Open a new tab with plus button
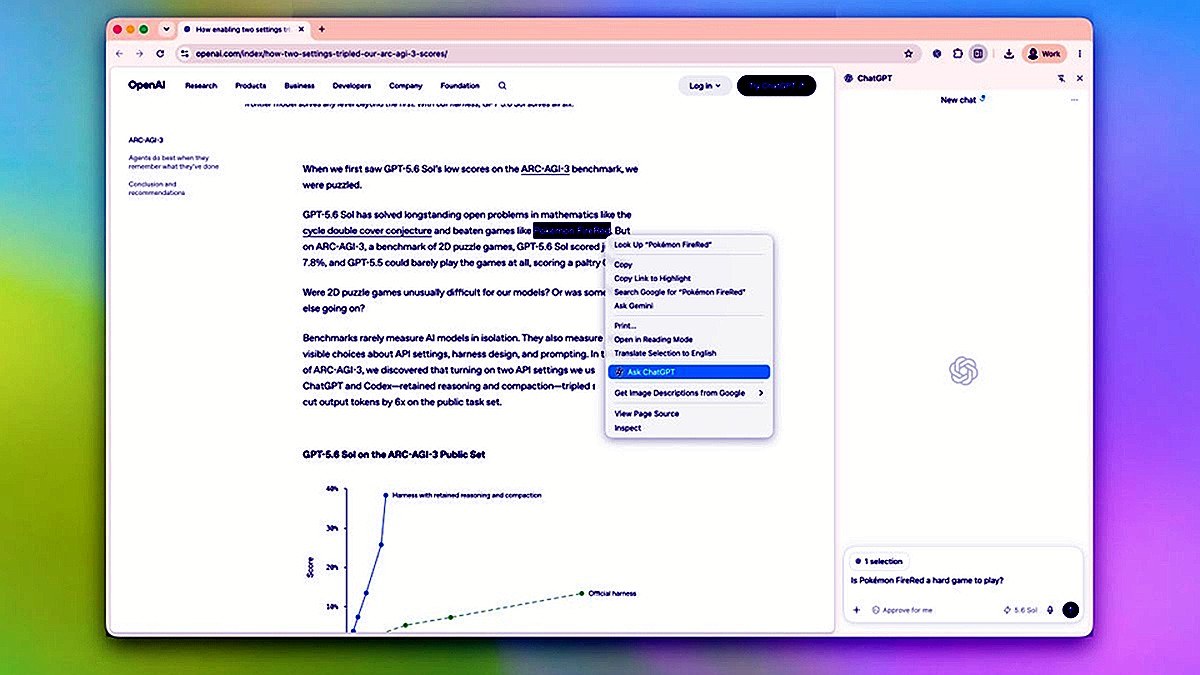The image size is (1200, 675). (x=321, y=29)
